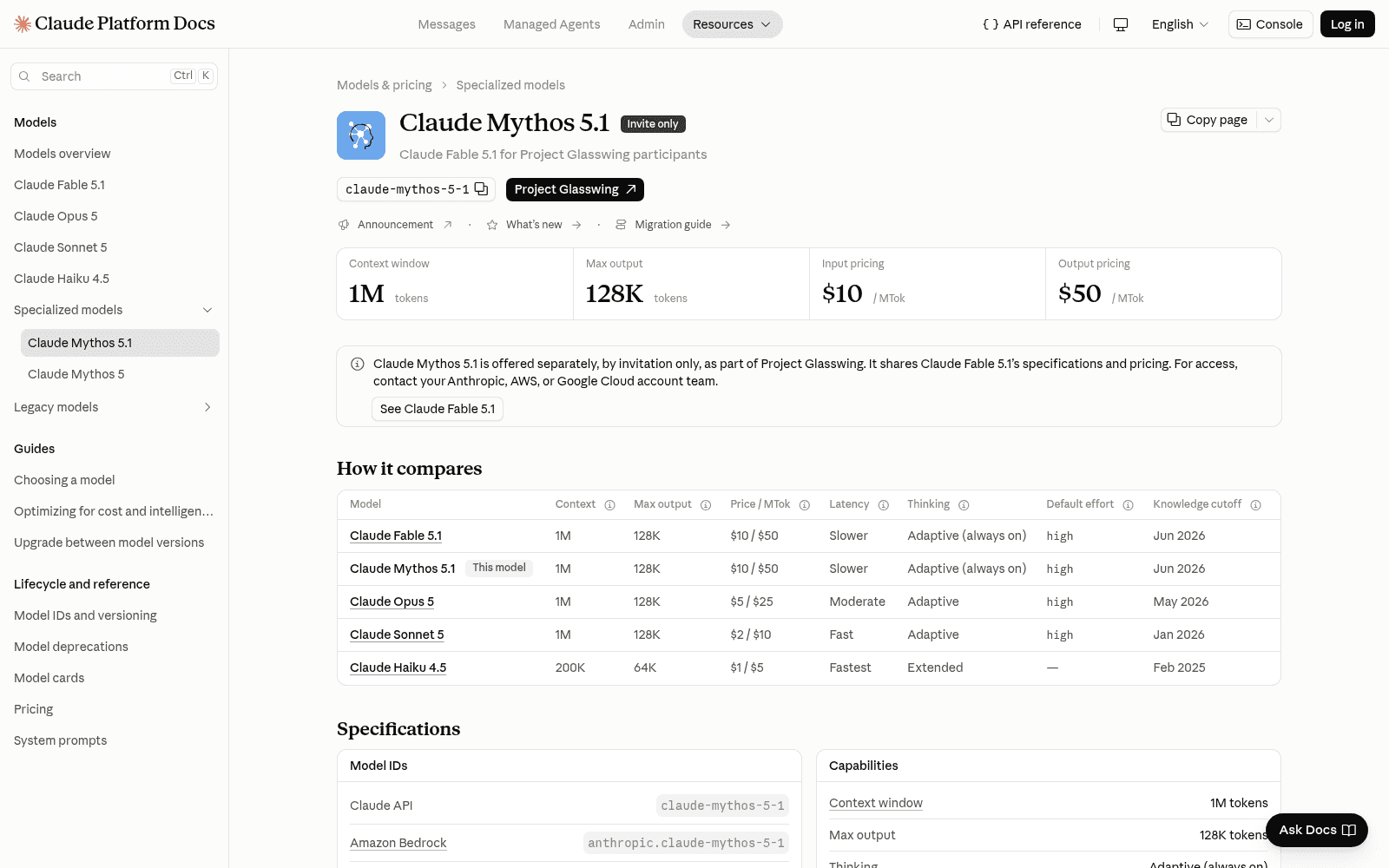Click the Claude Mythos 5.1 model avatar
The width and height of the screenshot is (1389, 868).
point(361,135)
